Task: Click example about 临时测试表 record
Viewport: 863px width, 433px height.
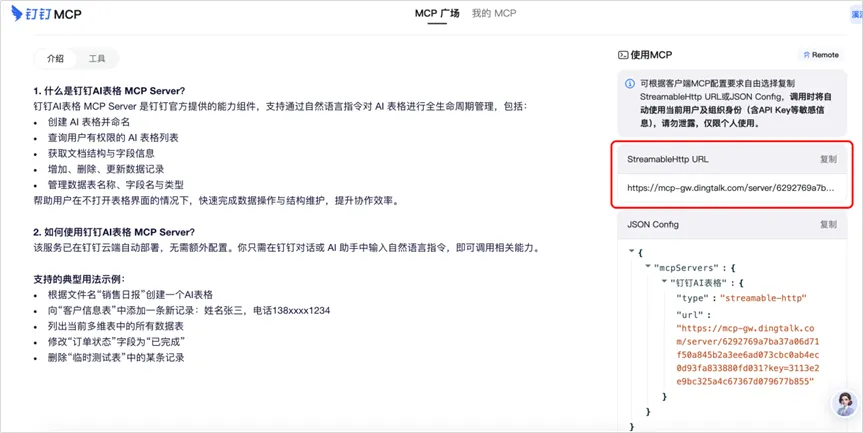Action: click(116, 358)
